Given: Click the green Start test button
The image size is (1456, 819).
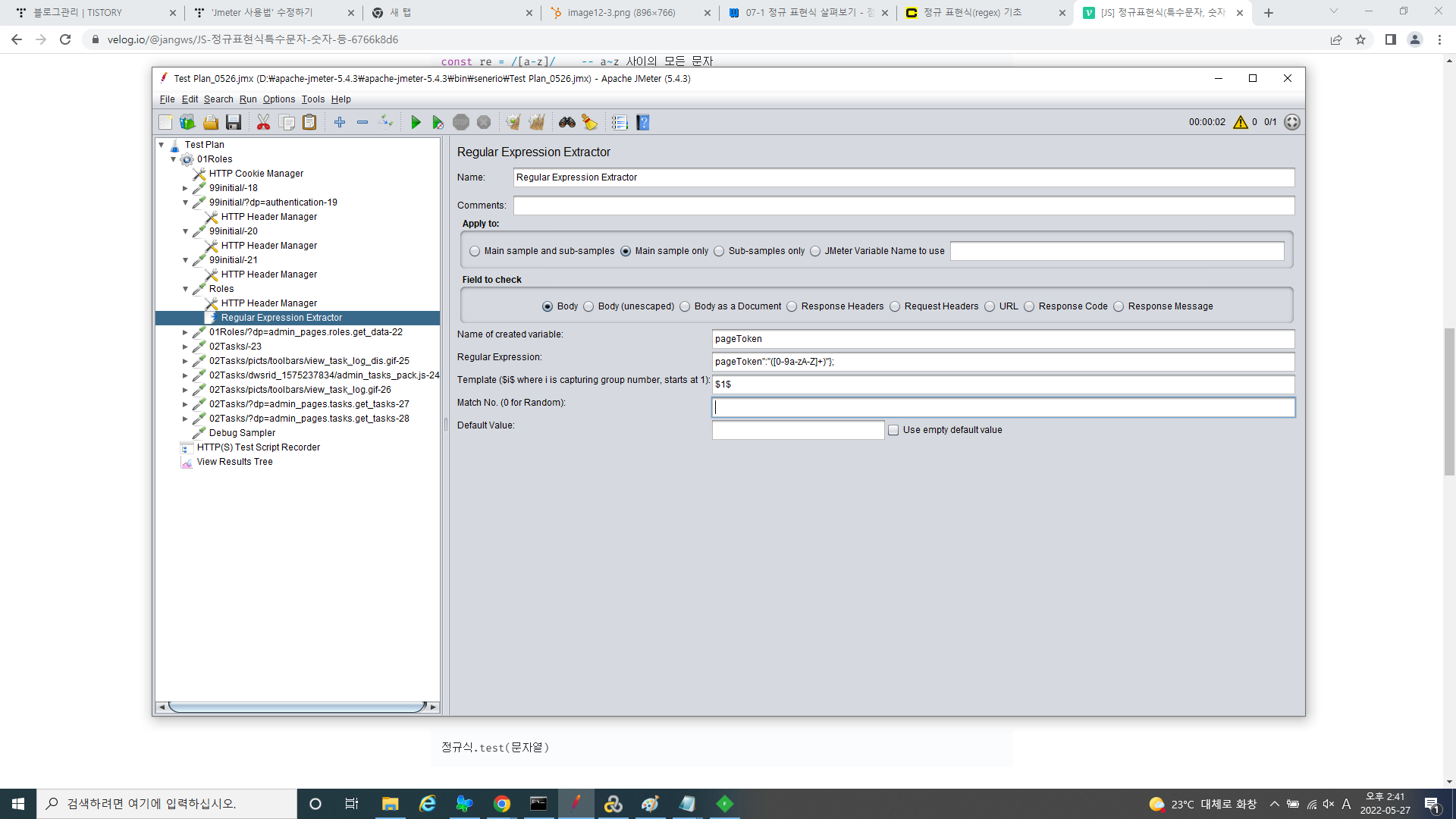Looking at the screenshot, I should click(416, 122).
